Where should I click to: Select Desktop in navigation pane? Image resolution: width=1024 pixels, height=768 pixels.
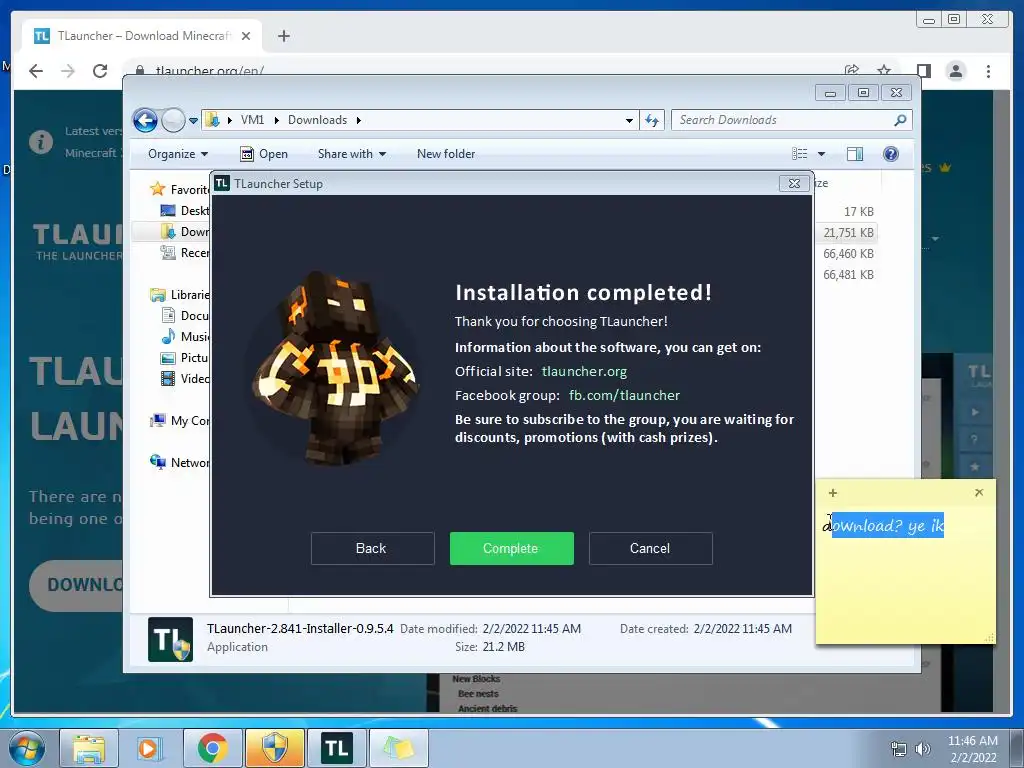click(x=185, y=210)
